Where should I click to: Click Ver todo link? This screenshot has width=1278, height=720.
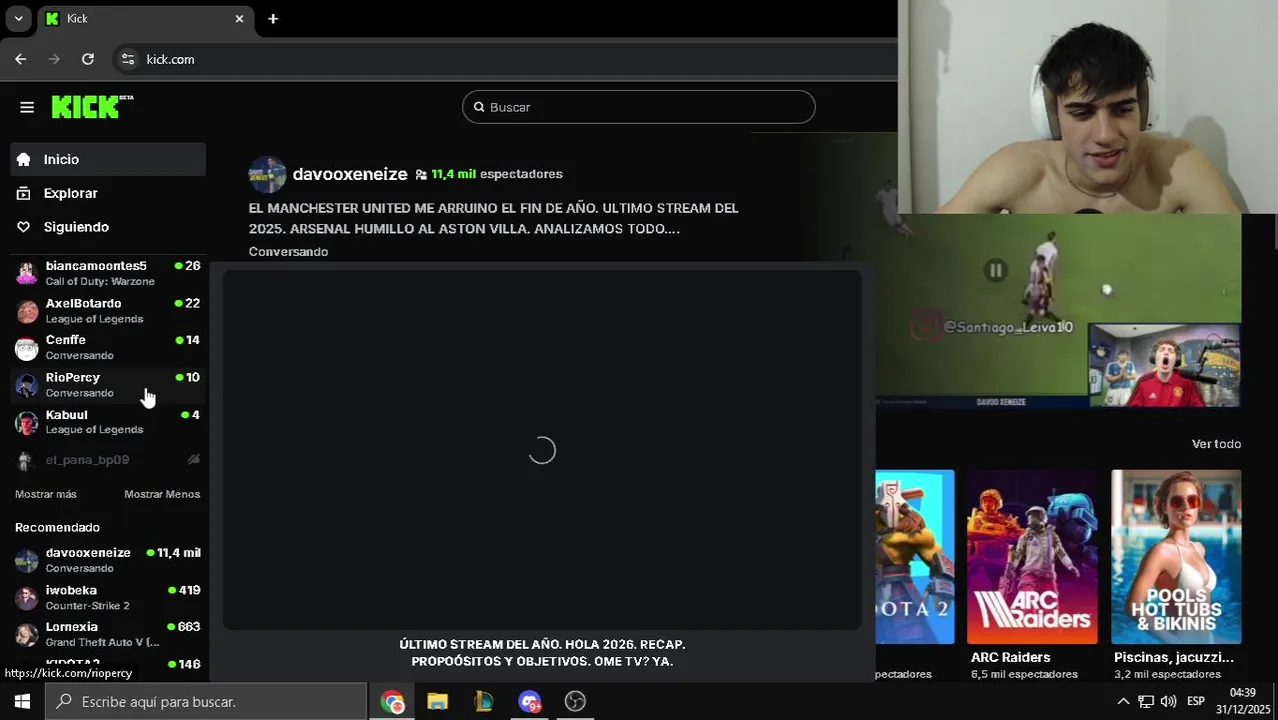point(1216,444)
